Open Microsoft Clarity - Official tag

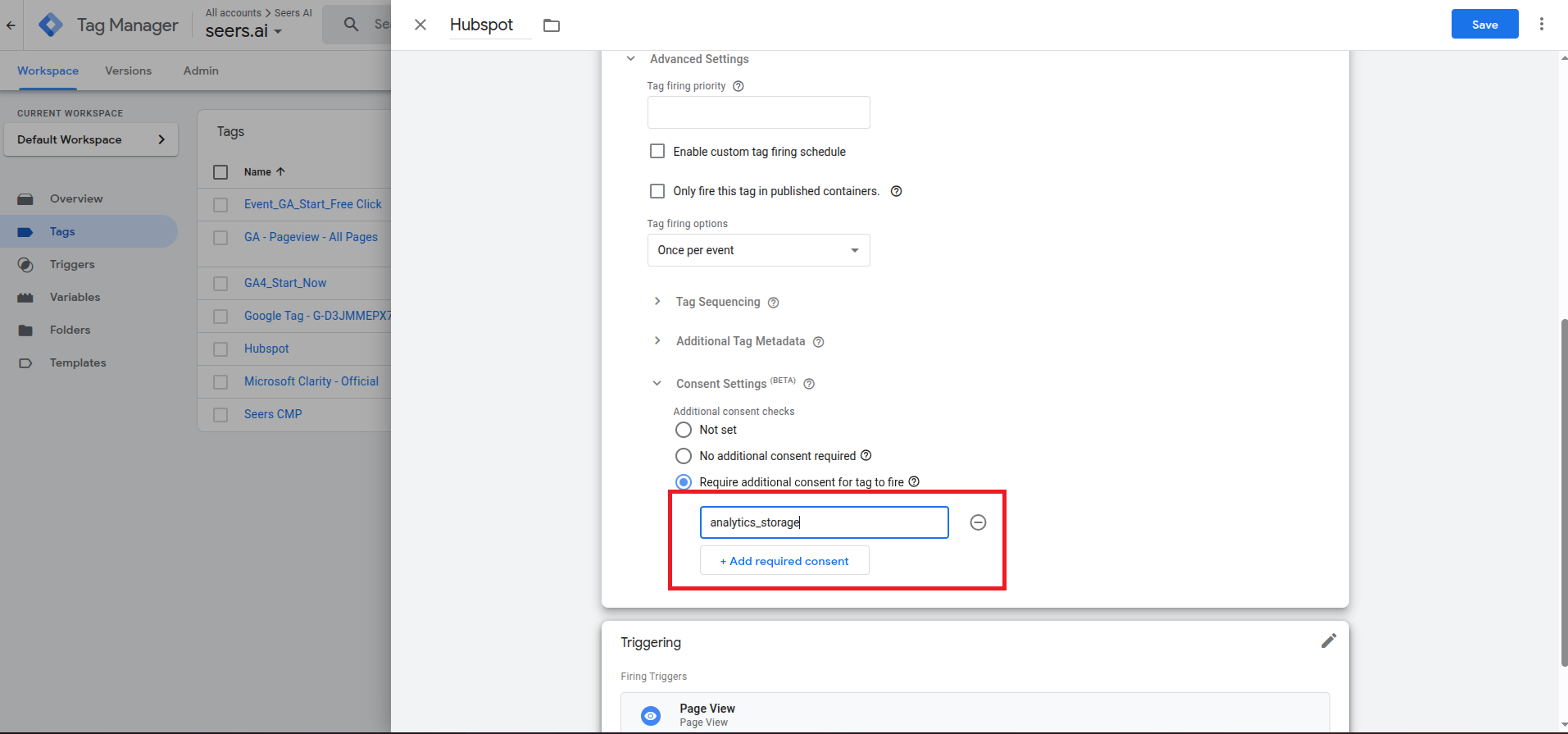click(311, 381)
